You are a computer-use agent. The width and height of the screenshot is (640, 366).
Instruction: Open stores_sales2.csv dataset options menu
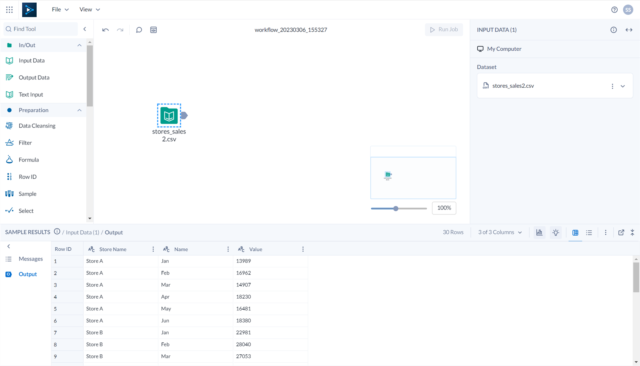(x=612, y=86)
